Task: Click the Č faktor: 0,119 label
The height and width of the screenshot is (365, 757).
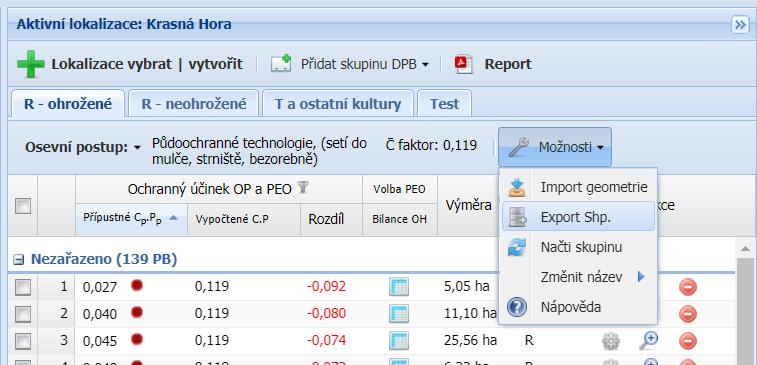Action: [x=431, y=144]
